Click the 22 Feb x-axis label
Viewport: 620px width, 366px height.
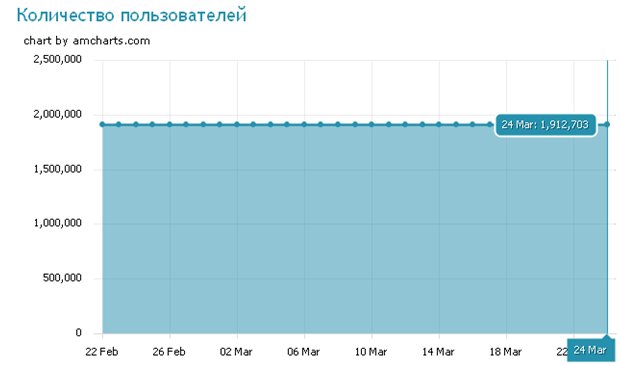click(102, 351)
